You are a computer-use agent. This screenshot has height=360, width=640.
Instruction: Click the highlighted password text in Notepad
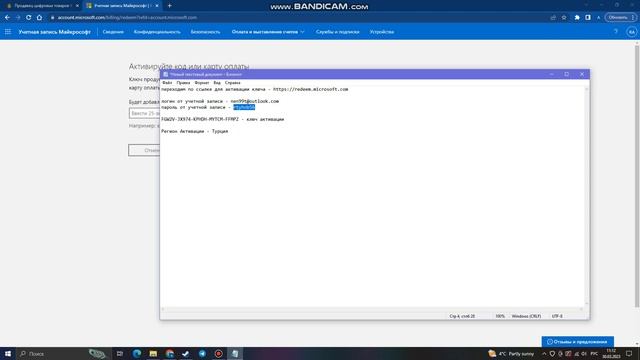(244, 107)
